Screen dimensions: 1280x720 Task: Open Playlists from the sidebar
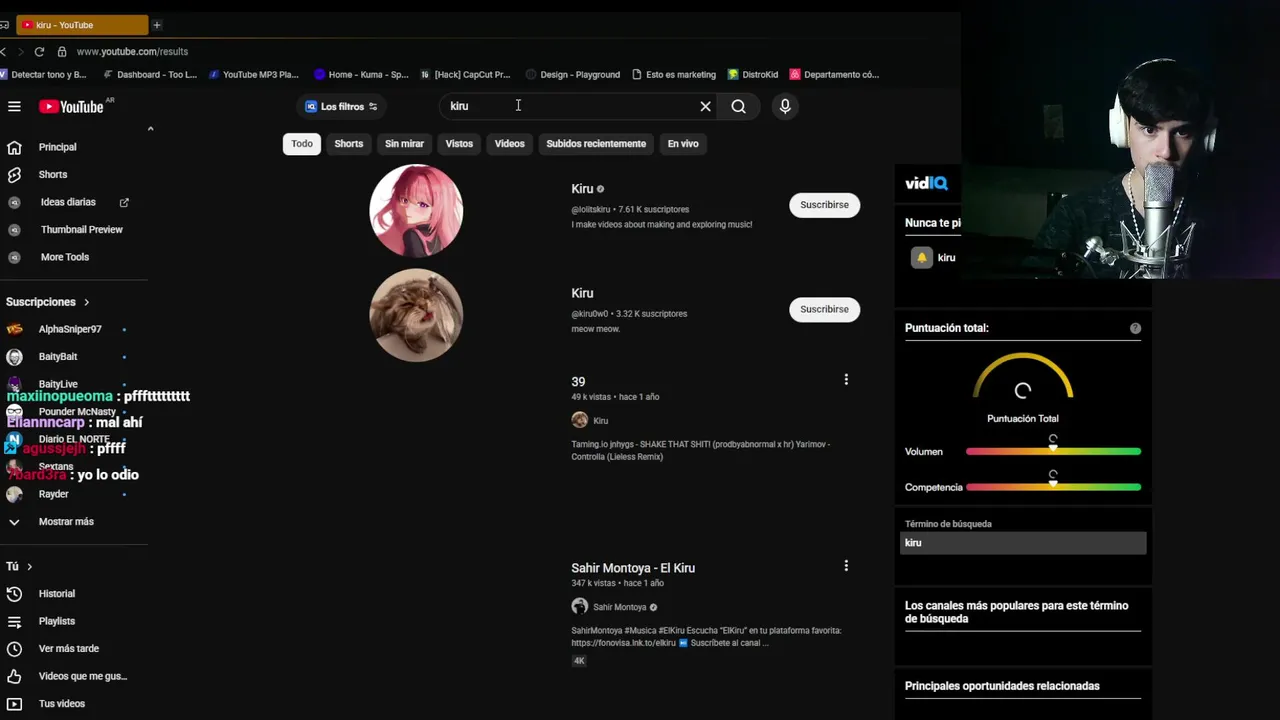point(57,621)
